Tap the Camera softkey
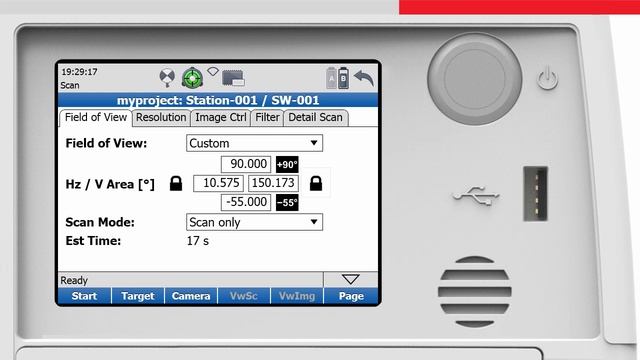This screenshot has height=360, width=640. (191, 296)
